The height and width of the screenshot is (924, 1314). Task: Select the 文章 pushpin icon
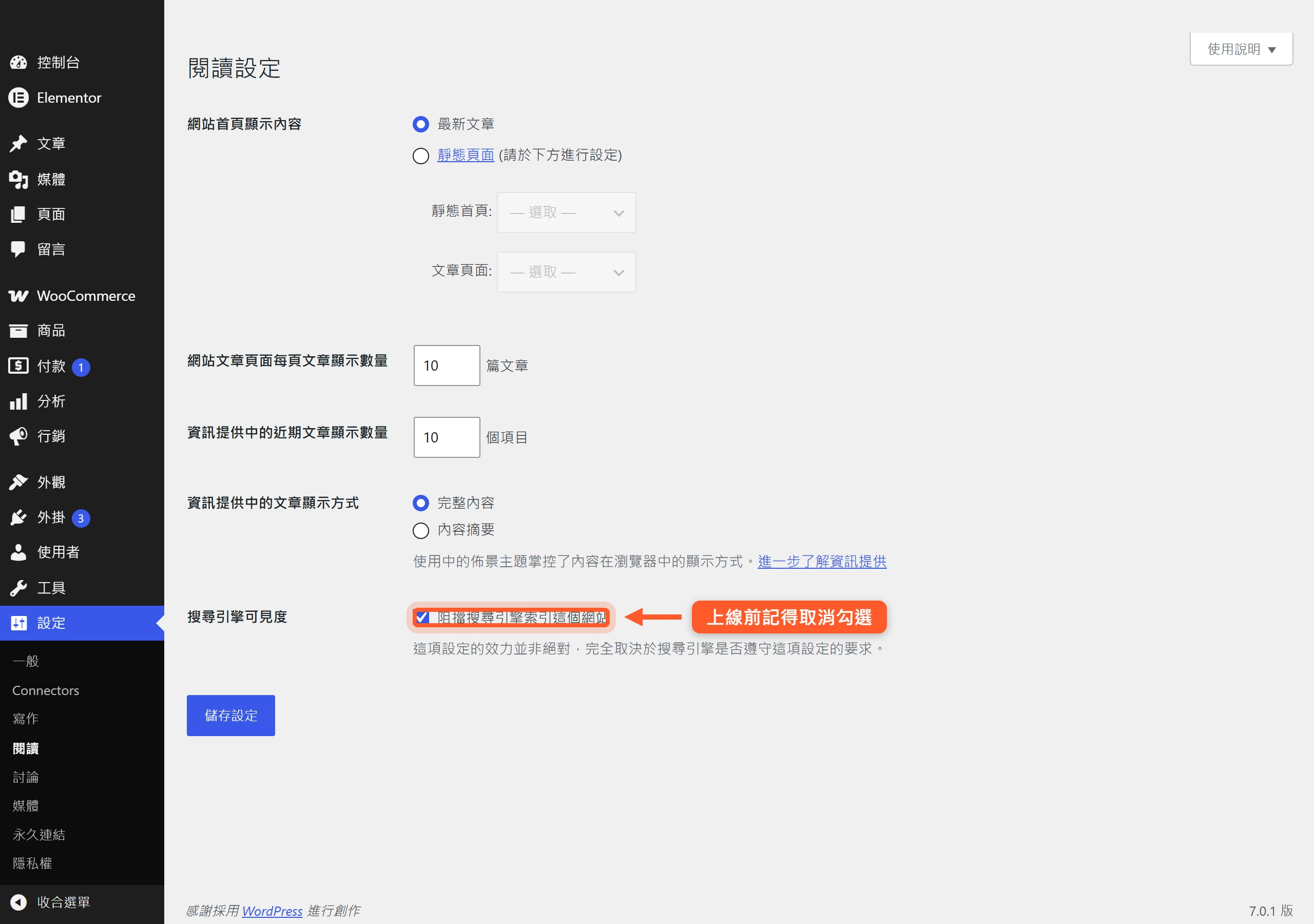[x=18, y=144]
